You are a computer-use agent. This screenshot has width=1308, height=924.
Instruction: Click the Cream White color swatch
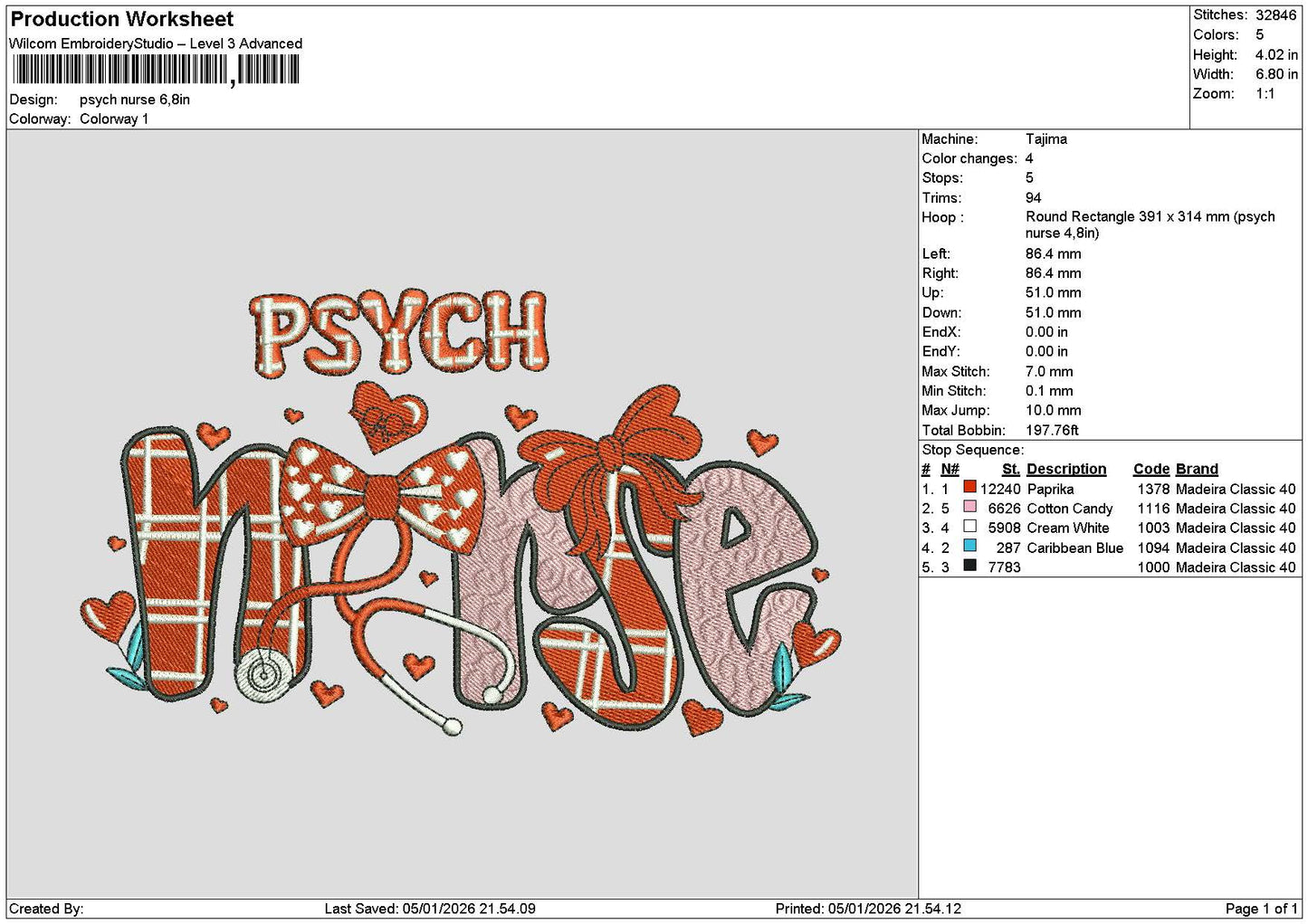(x=969, y=527)
